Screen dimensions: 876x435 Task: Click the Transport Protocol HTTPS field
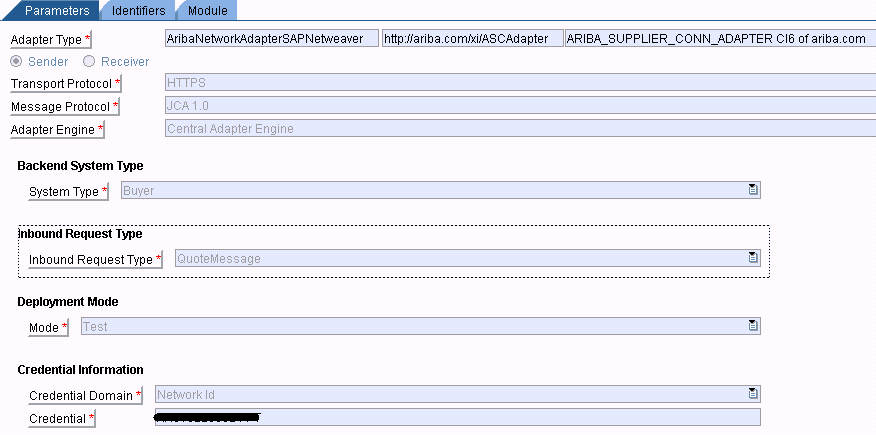coord(520,83)
